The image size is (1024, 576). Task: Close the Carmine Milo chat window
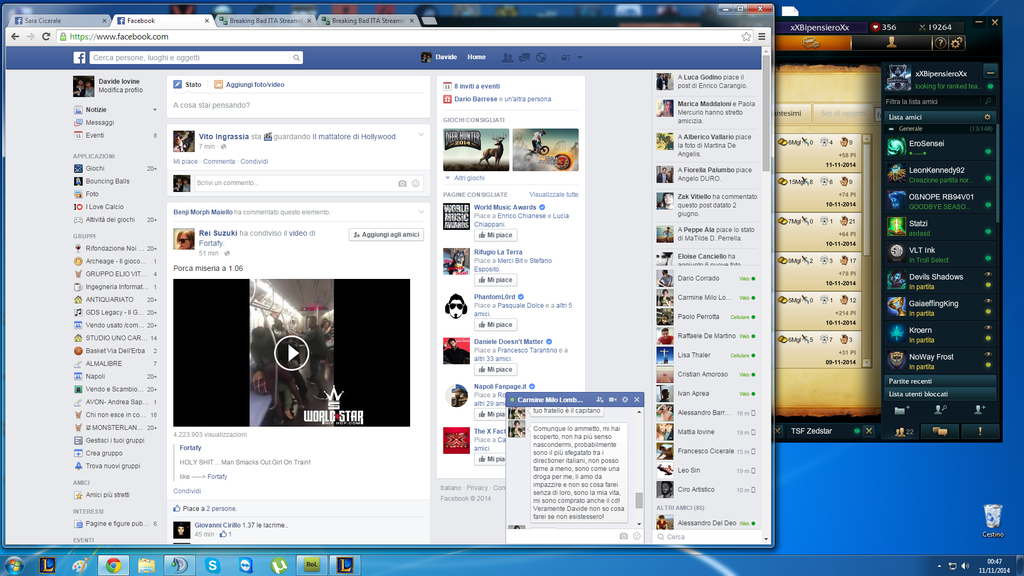(637, 400)
